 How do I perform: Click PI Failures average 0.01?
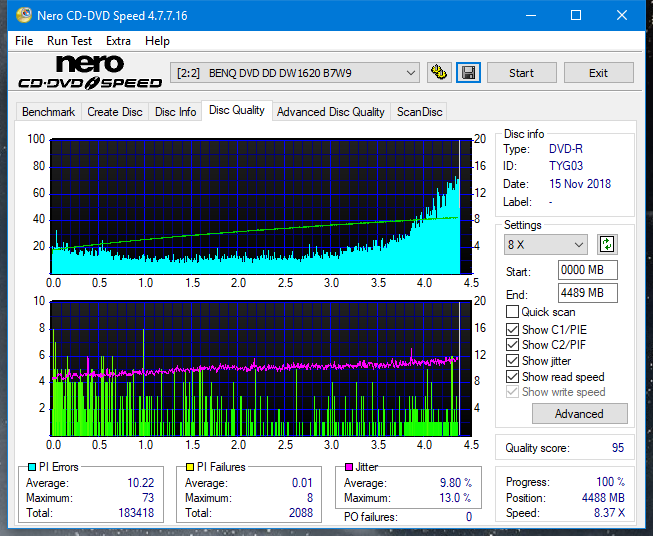302,483
